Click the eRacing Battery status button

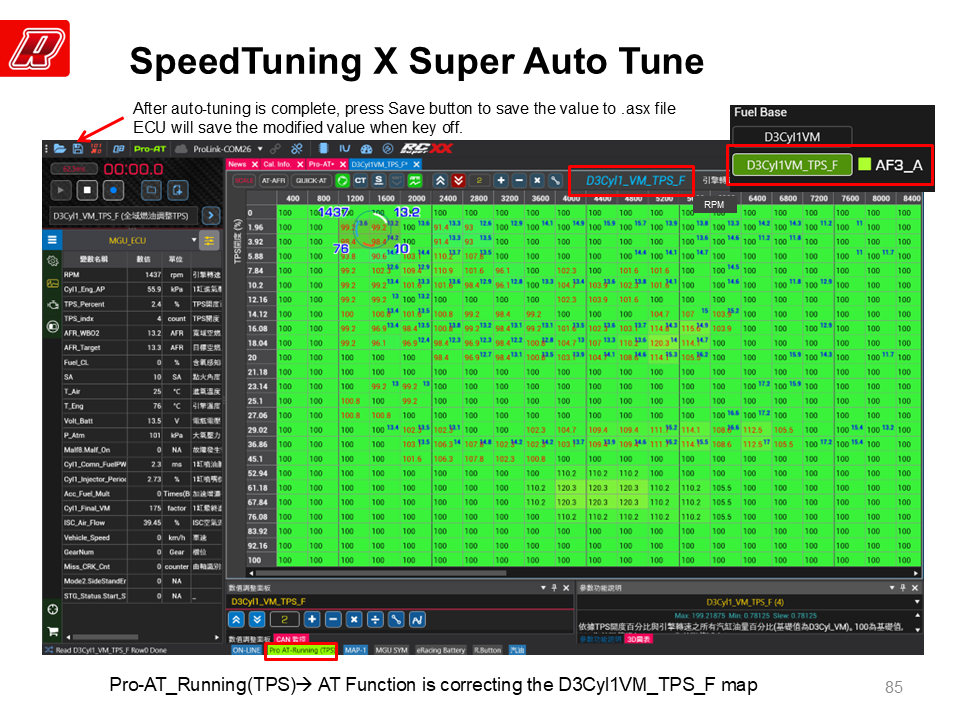[x=441, y=650]
